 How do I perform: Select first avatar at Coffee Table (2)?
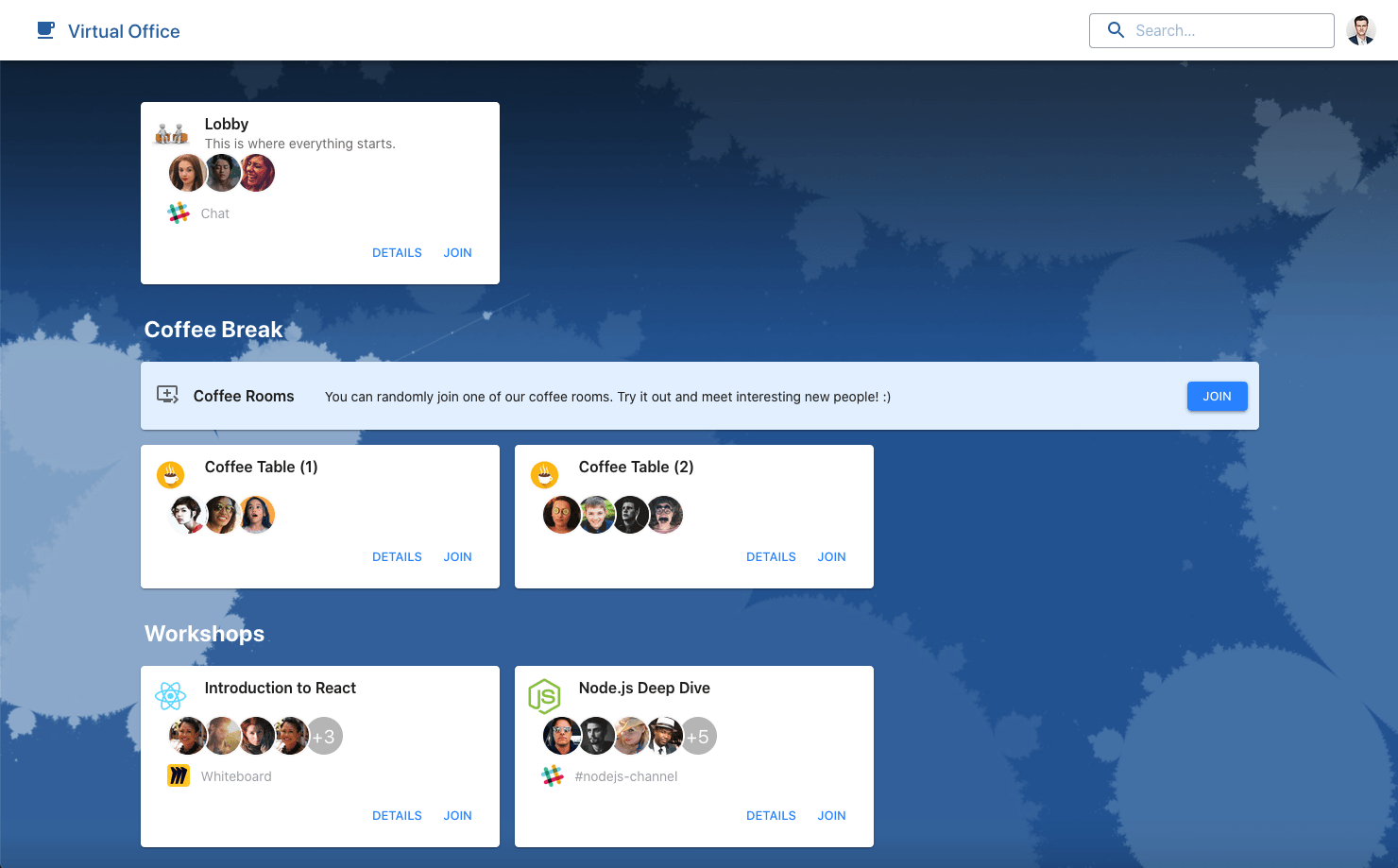pos(561,515)
